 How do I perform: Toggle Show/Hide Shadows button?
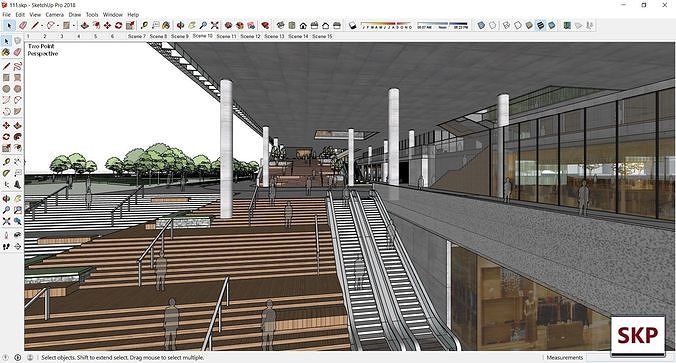coord(352,25)
